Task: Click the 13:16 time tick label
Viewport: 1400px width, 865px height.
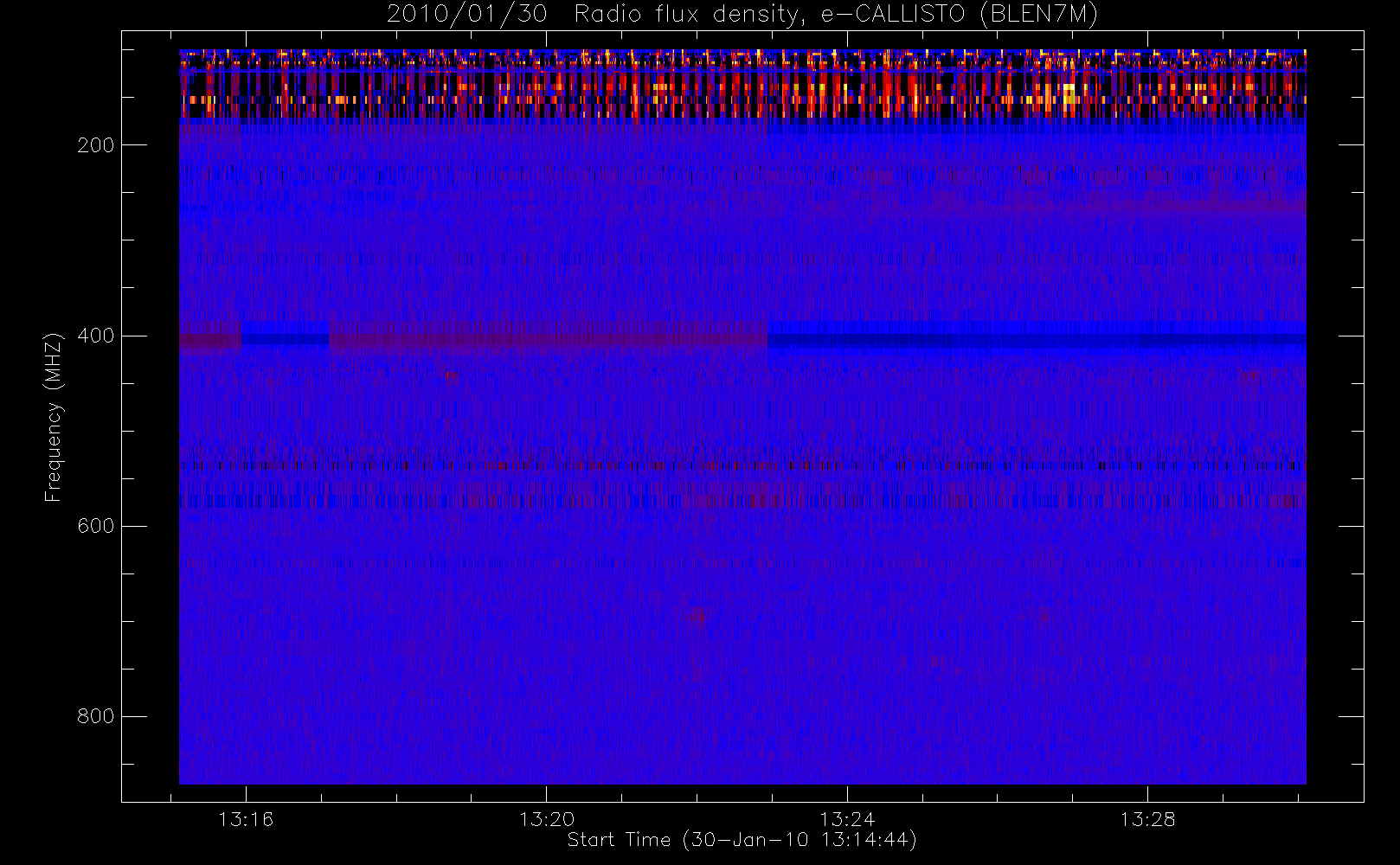Action: click(x=246, y=819)
